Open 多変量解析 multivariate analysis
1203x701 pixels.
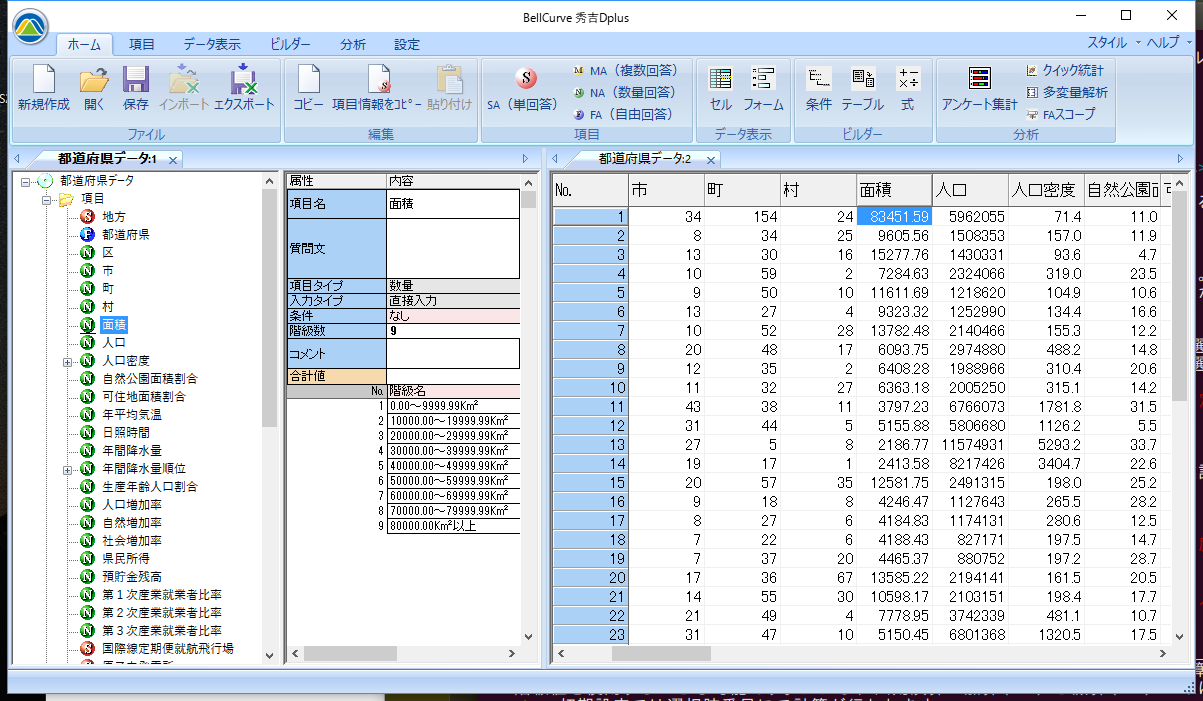coord(1066,92)
